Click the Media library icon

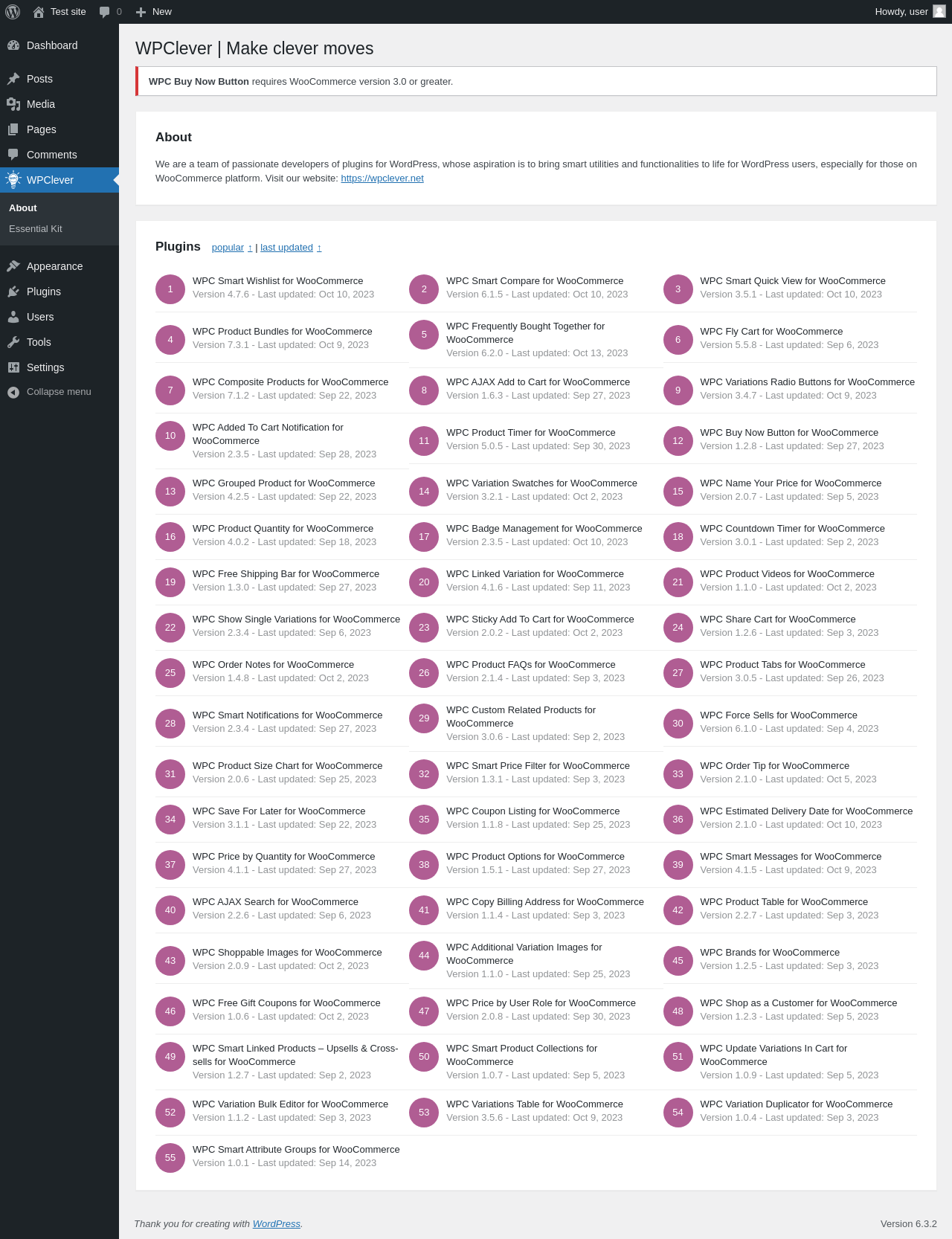click(x=13, y=104)
